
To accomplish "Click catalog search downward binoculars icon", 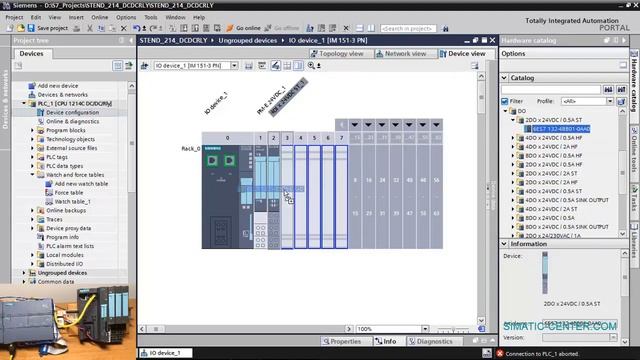I will coord(608,89).
